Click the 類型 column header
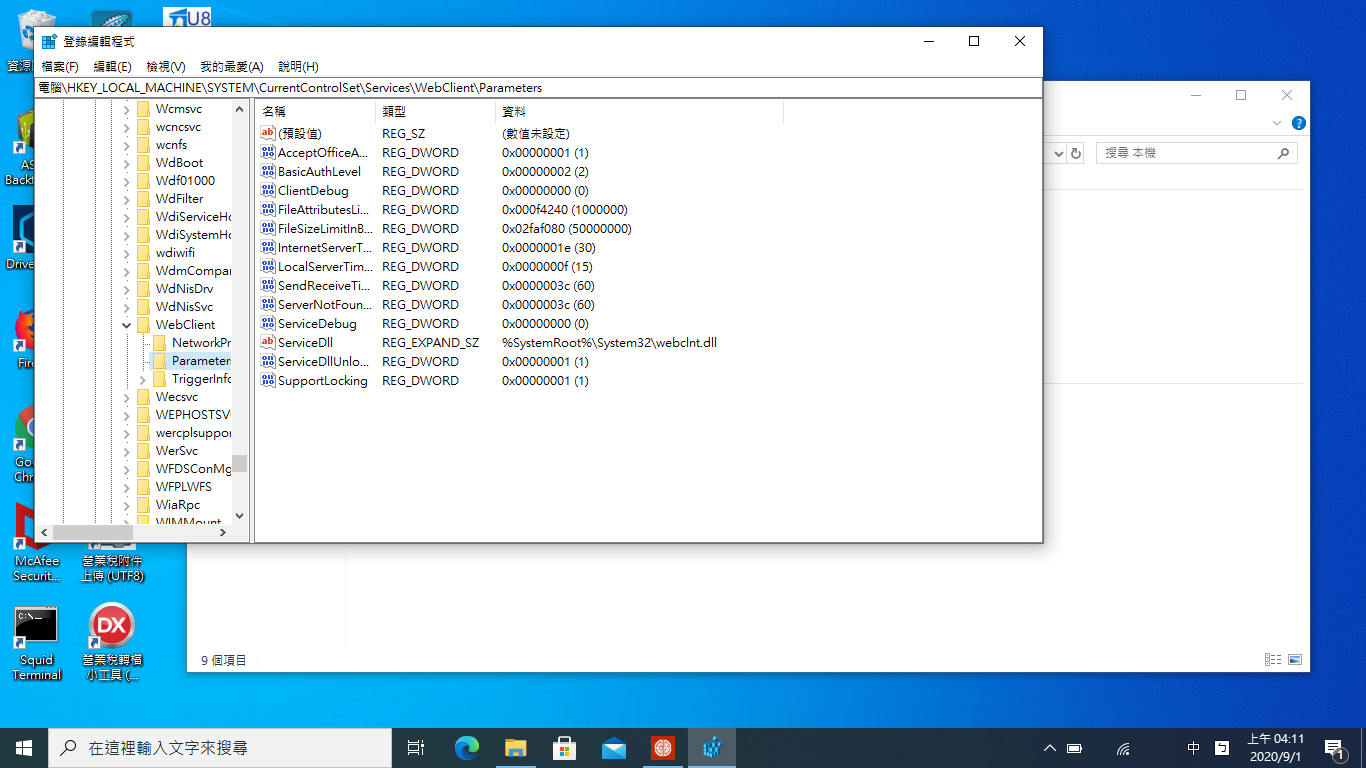The image size is (1366, 768). click(x=434, y=112)
